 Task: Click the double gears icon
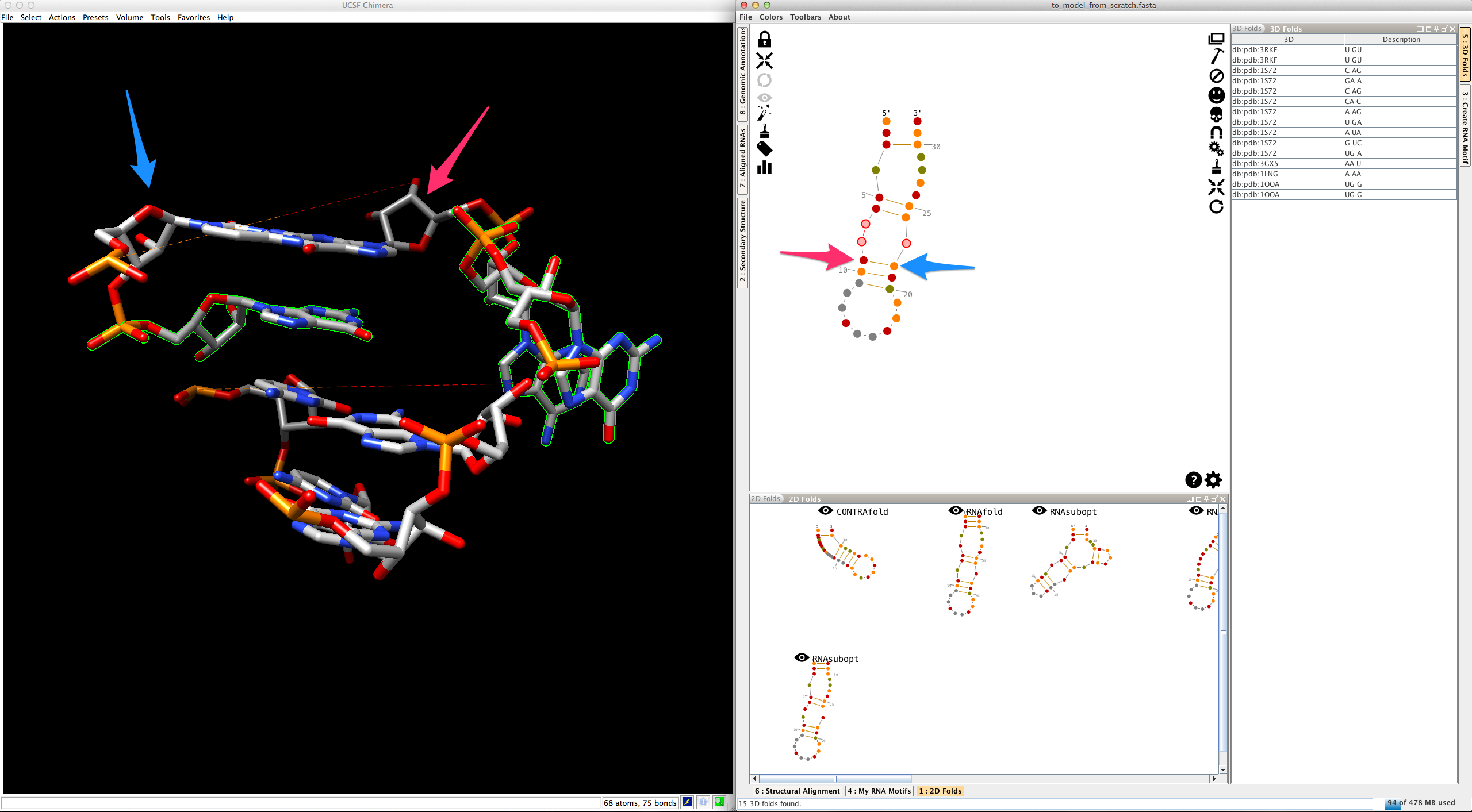click(1216, 149)
